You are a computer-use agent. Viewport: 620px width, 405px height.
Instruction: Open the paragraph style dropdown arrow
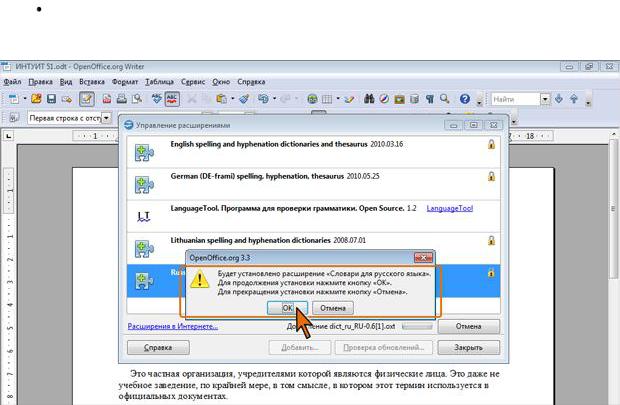[106, 118]
